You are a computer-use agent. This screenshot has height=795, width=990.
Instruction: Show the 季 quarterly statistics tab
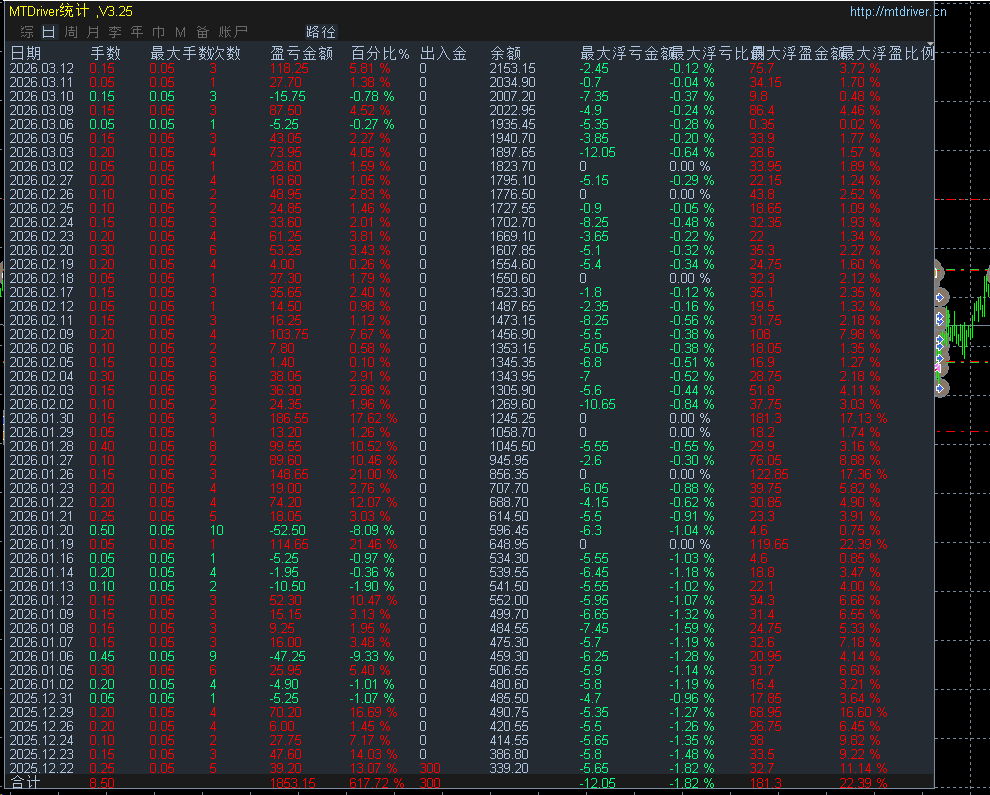[114, 32]
